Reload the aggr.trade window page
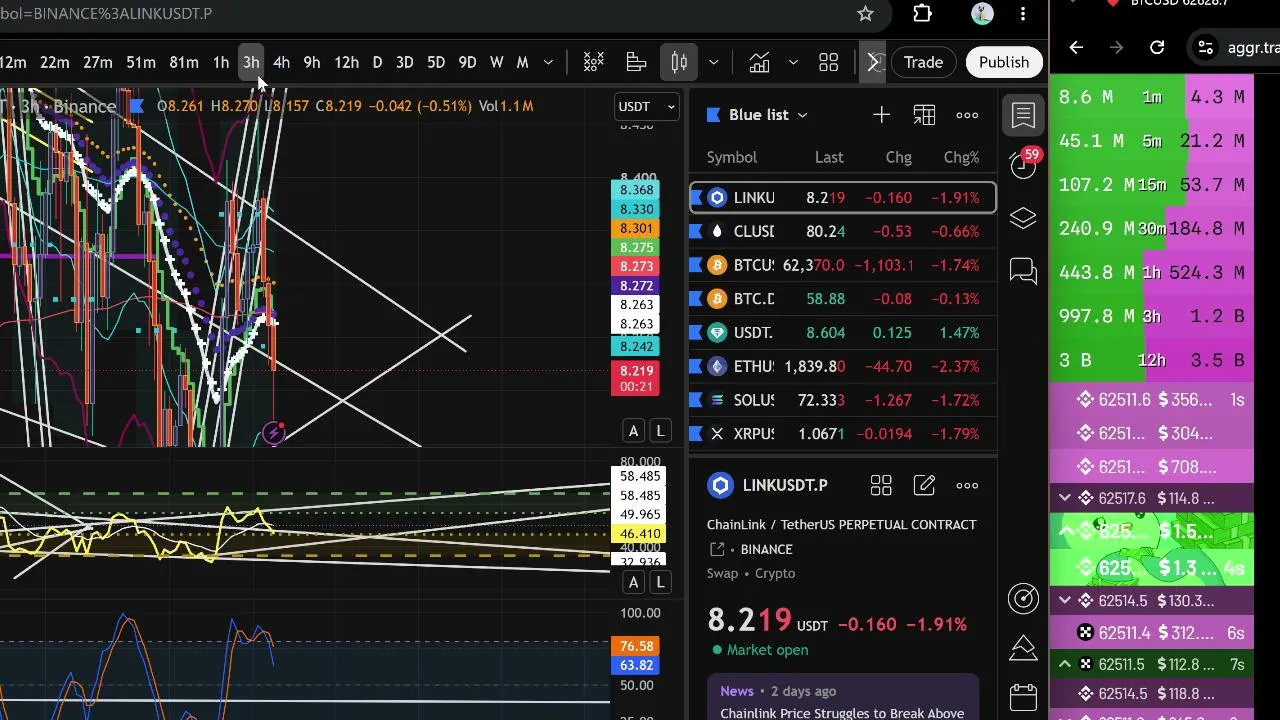1280x720 pixels. (1157, 47)
